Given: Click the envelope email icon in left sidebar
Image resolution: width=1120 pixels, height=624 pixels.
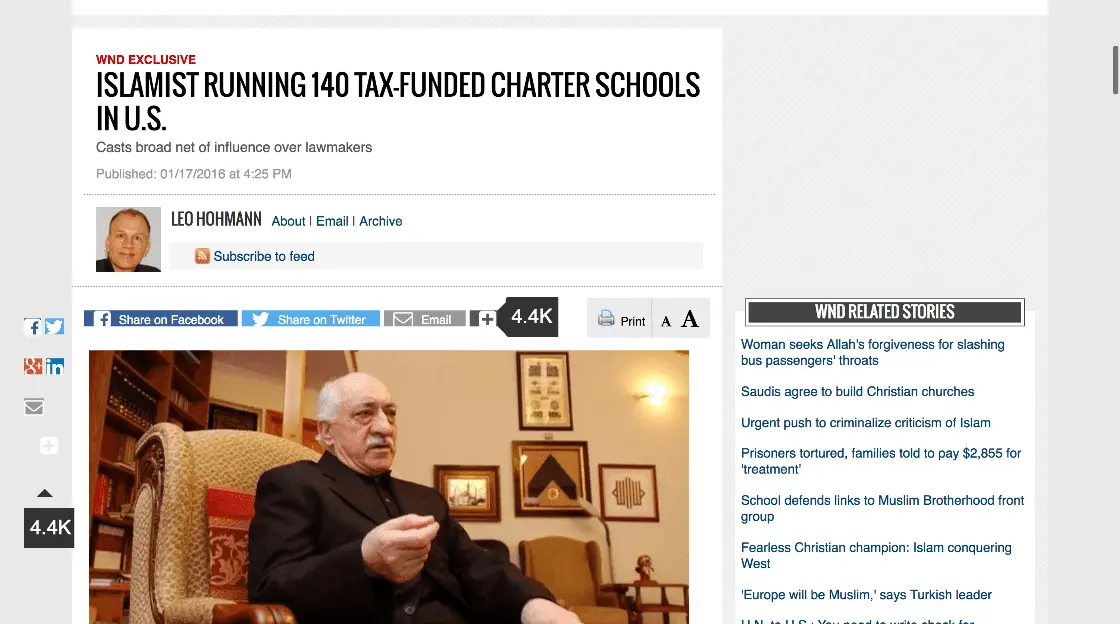Looking at the screenshot, I should coord(34,407).
